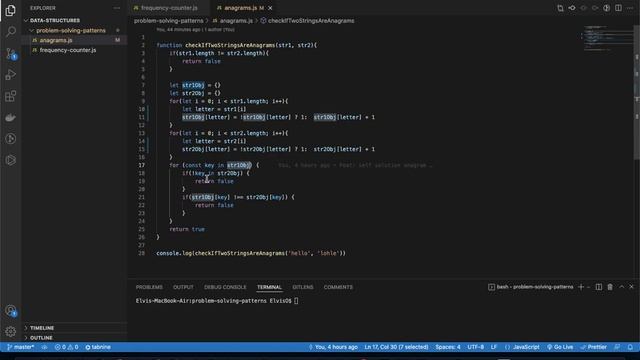
Task: Open errors and warnings count in status bar
Action: (x=67, y=347)
